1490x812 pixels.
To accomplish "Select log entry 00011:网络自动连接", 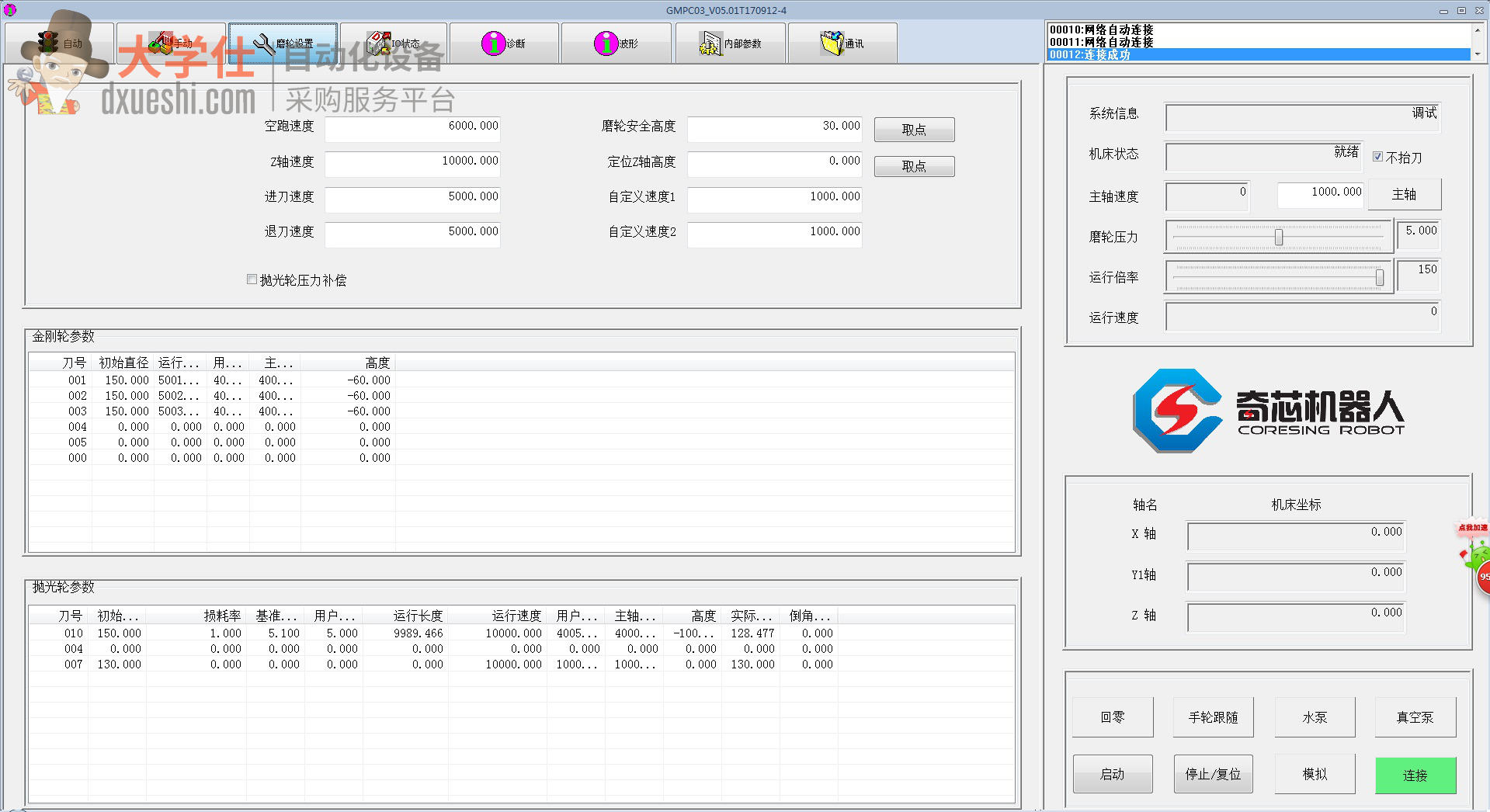I will pos(1259,42).
